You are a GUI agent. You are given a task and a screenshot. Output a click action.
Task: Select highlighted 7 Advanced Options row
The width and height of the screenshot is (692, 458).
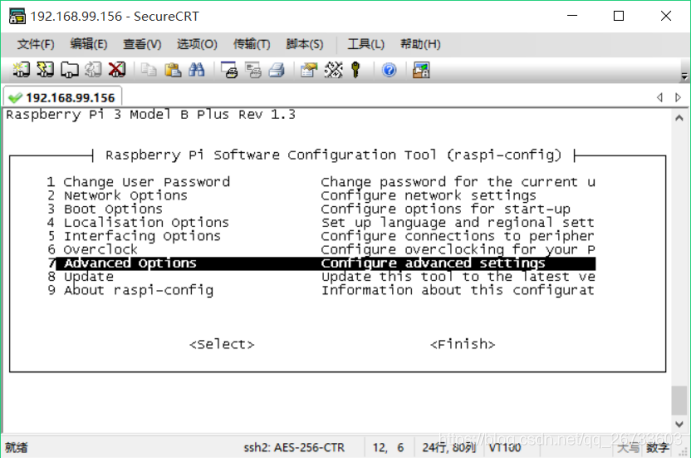tap(321, 263)
